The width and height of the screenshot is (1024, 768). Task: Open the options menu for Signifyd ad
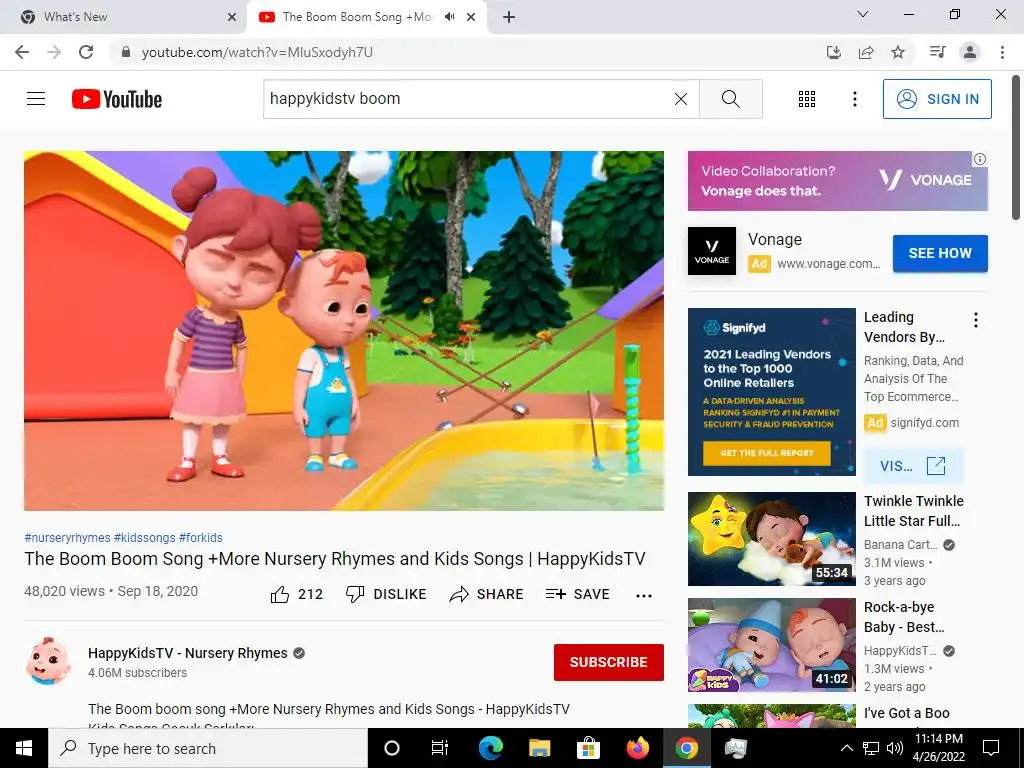pos(976,320)
